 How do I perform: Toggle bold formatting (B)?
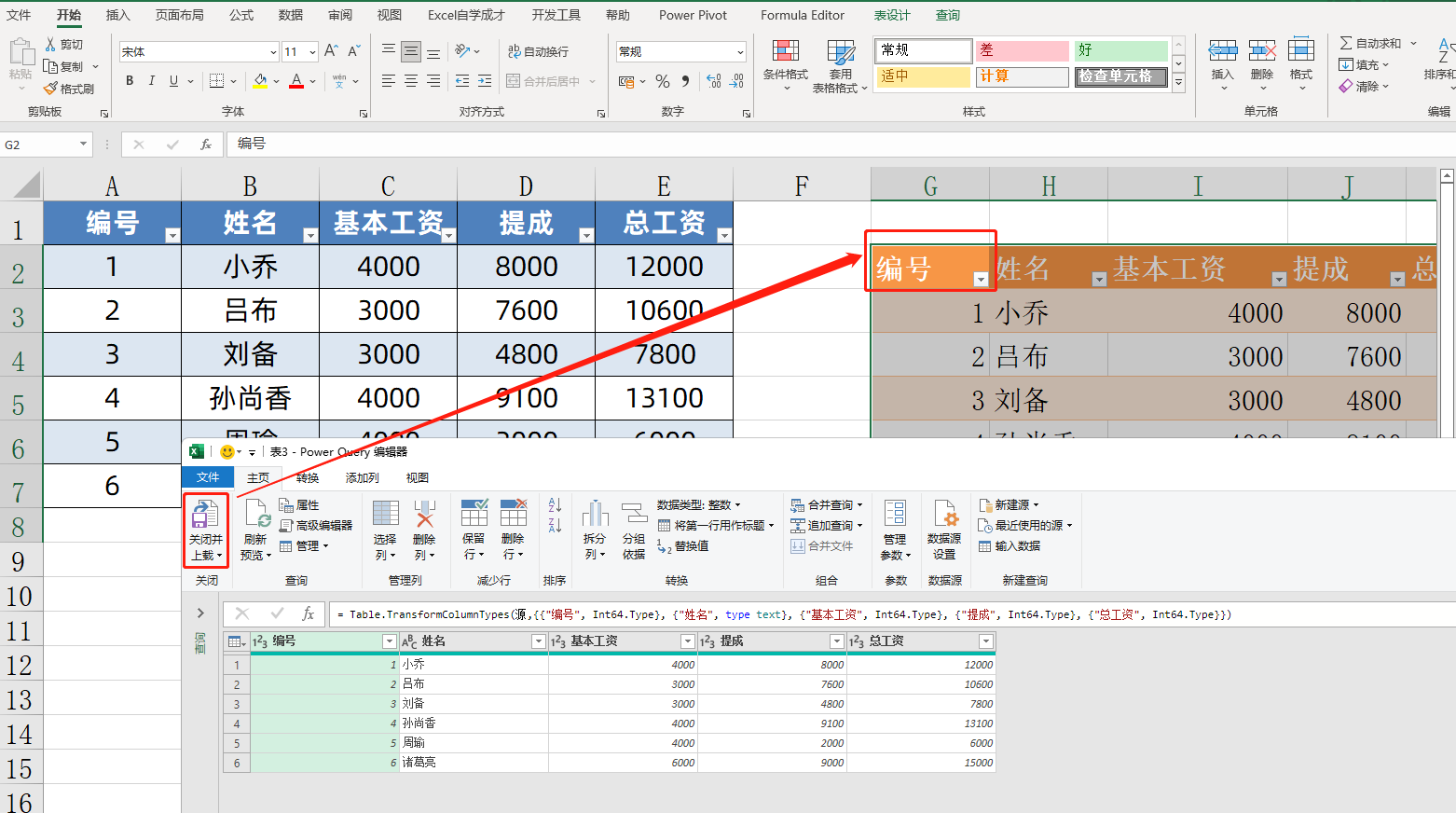[x=130, y=81]
